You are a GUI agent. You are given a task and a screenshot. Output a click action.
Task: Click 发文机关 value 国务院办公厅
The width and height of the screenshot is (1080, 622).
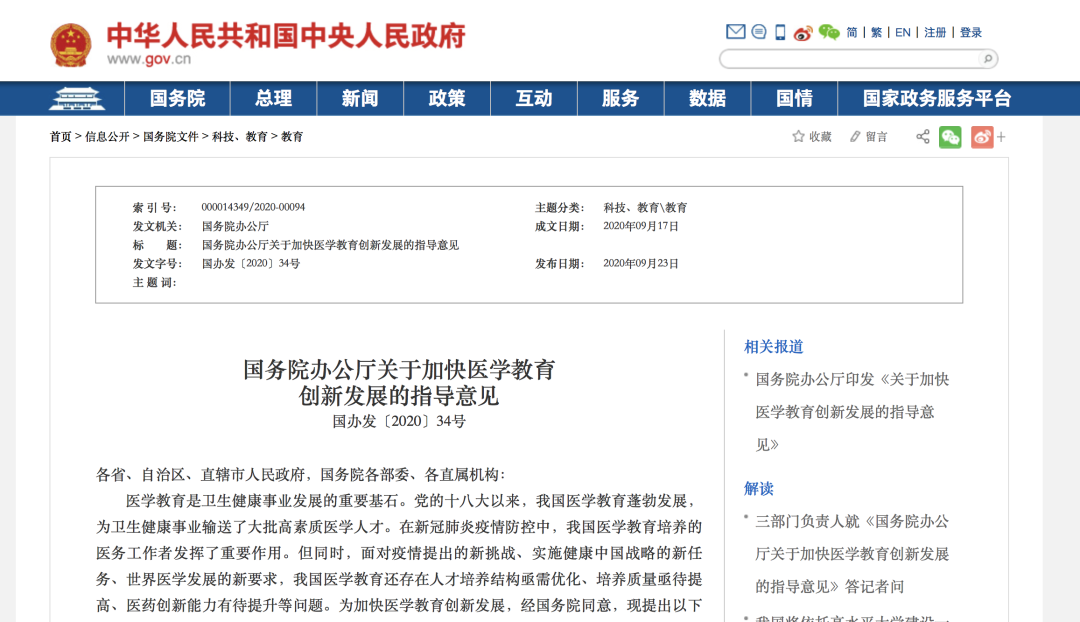tap(235, 226)
